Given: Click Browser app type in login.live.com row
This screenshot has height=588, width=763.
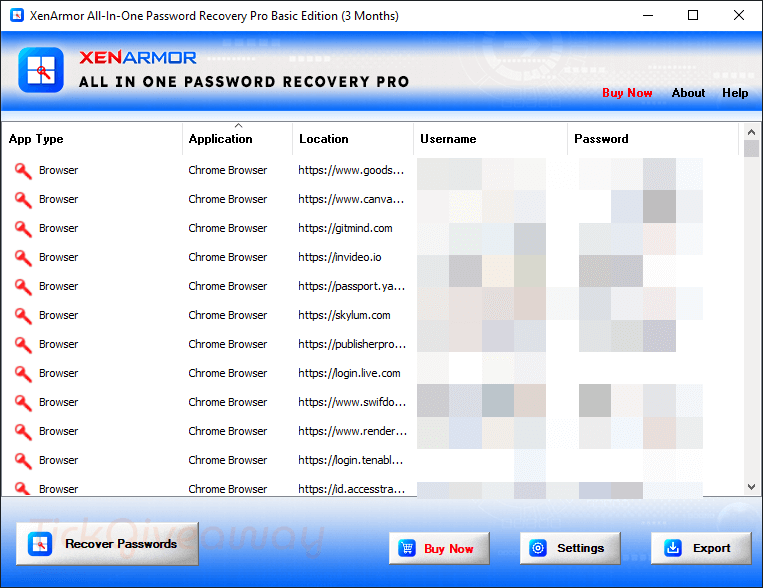Looking at the screenshot, I should pyautogui.click(x=58, y=373).
